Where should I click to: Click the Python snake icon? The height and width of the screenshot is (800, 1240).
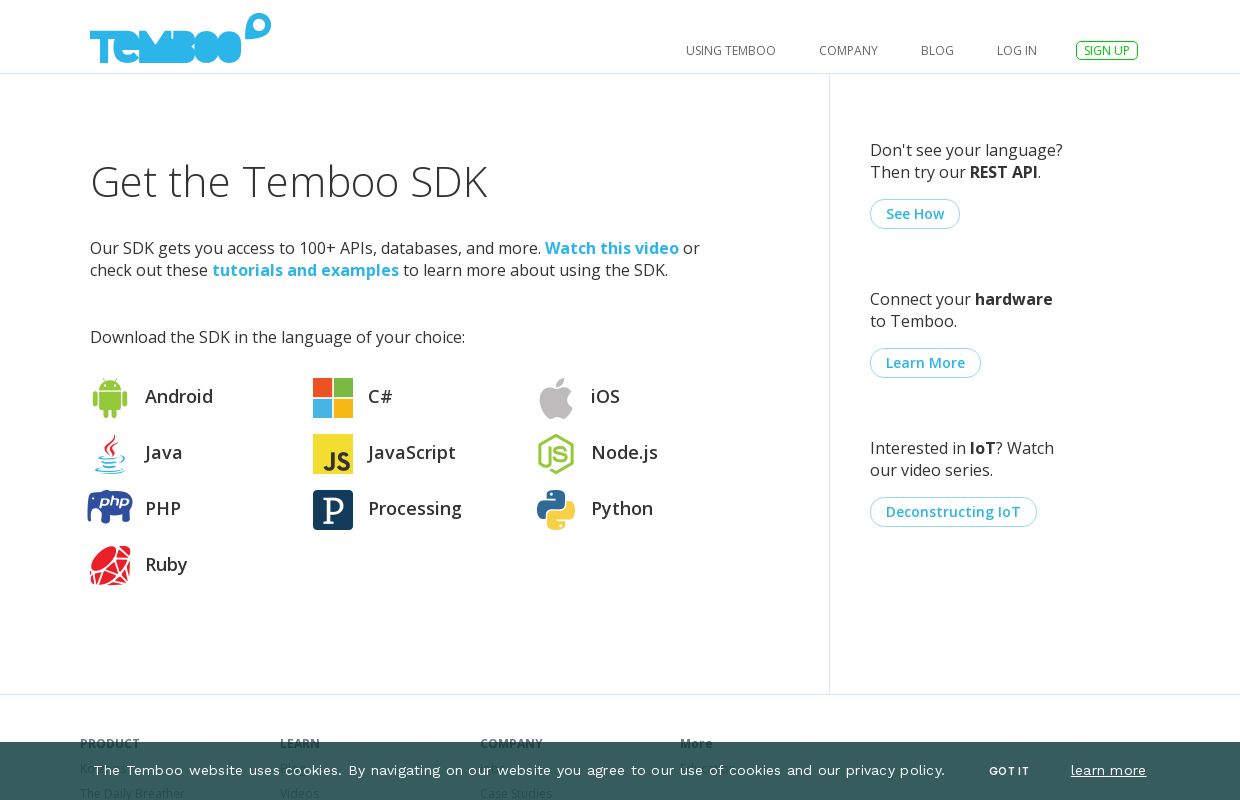click(556, 510)
